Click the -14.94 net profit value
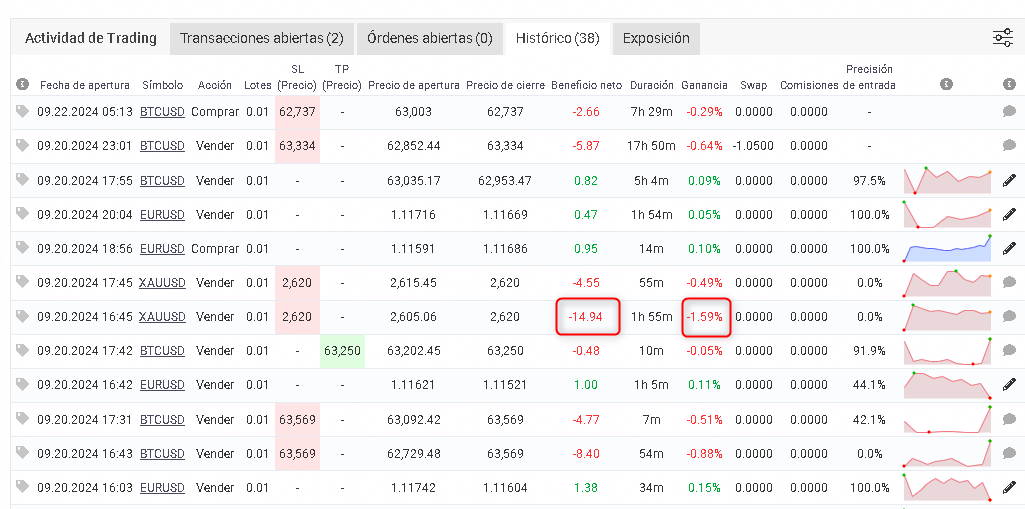Screen dimensions: 1025x509 tap(586, 317)
